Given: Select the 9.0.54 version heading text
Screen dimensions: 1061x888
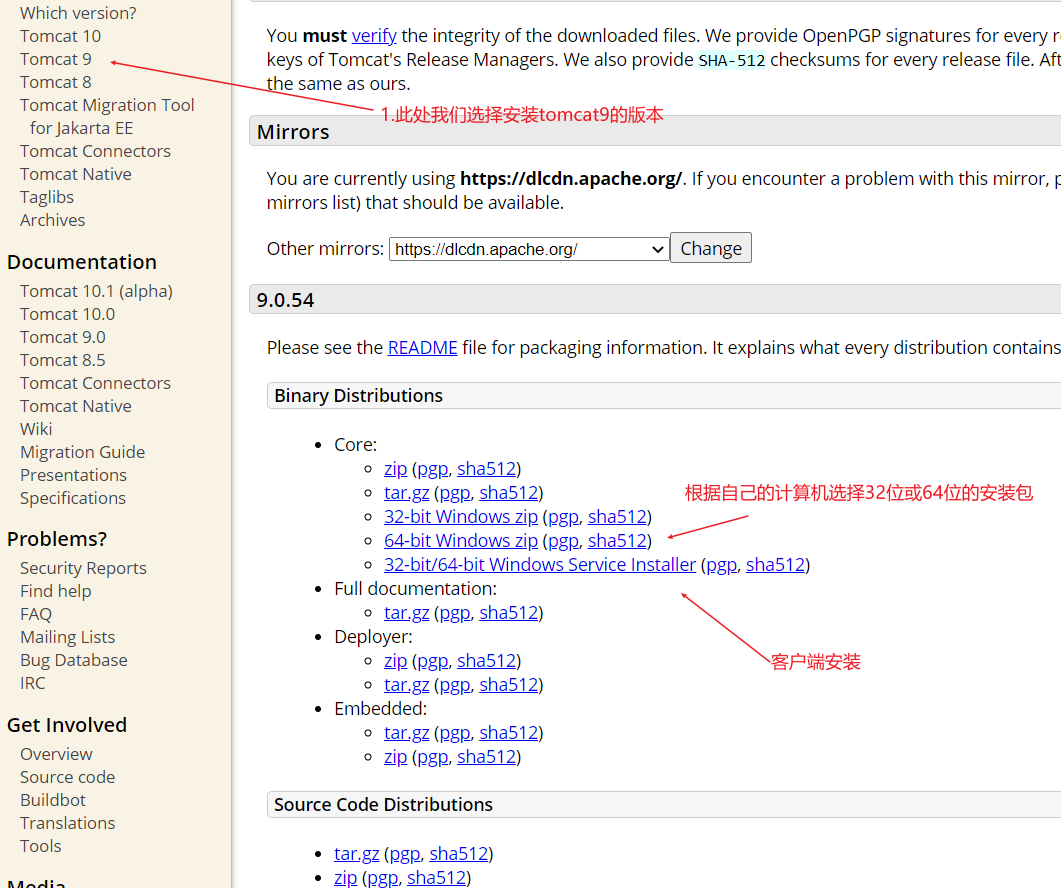Looking at the screenshot, I should click(286, 300).
